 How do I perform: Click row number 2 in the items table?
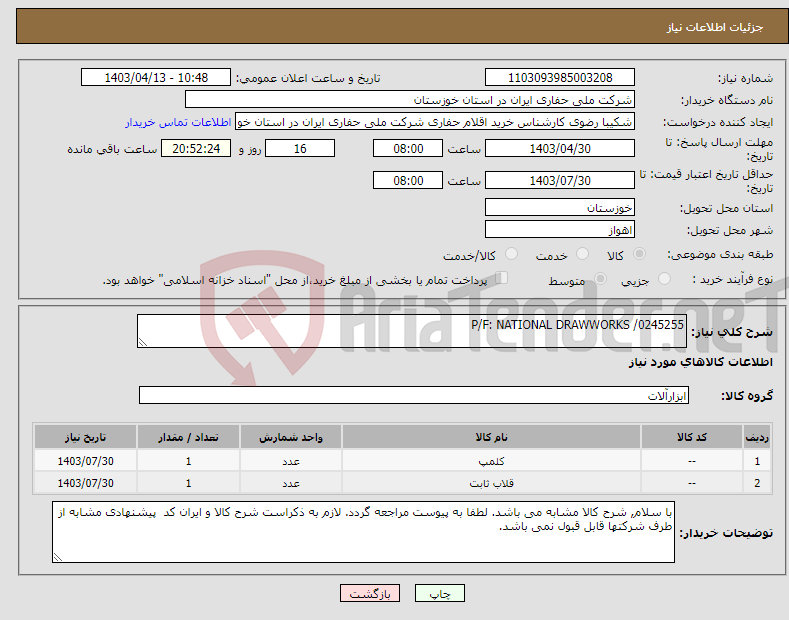coord(757,483)
